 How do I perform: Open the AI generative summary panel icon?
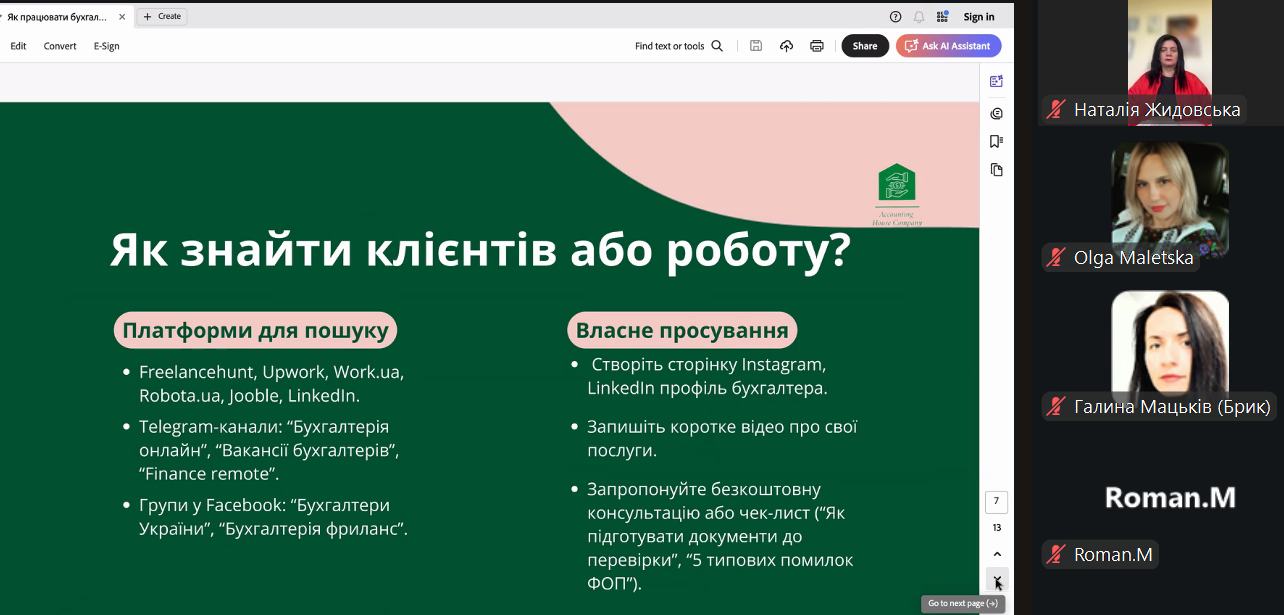(x=996, y=82)
